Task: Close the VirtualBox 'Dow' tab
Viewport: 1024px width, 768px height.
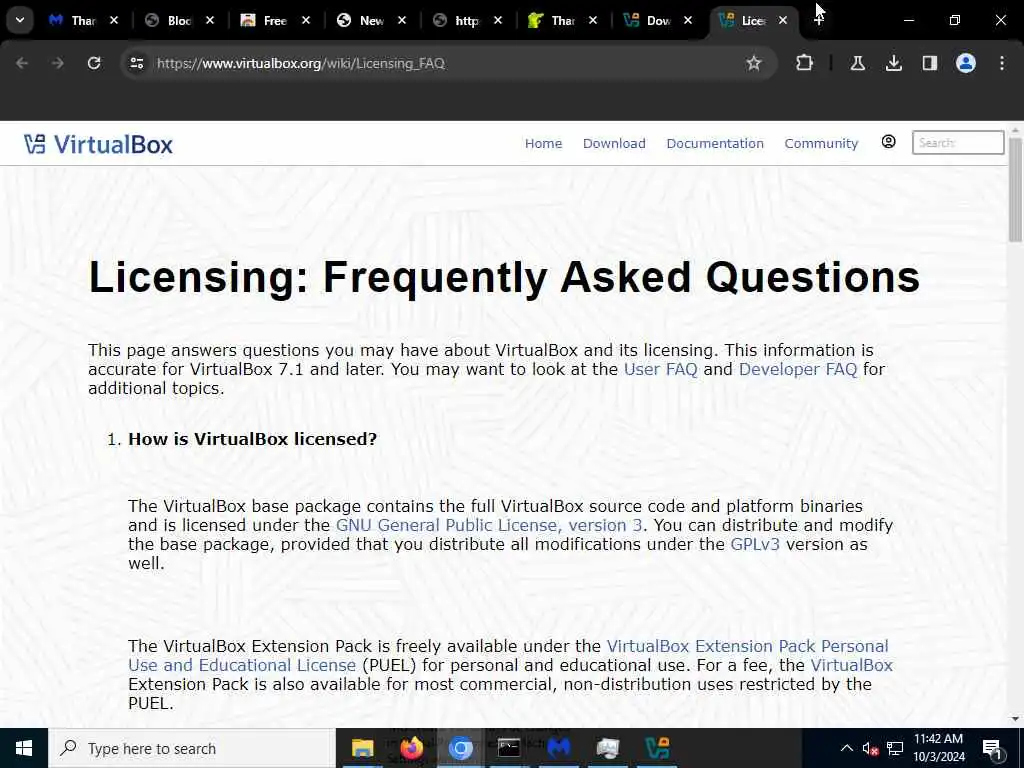Action: point(688,20)
